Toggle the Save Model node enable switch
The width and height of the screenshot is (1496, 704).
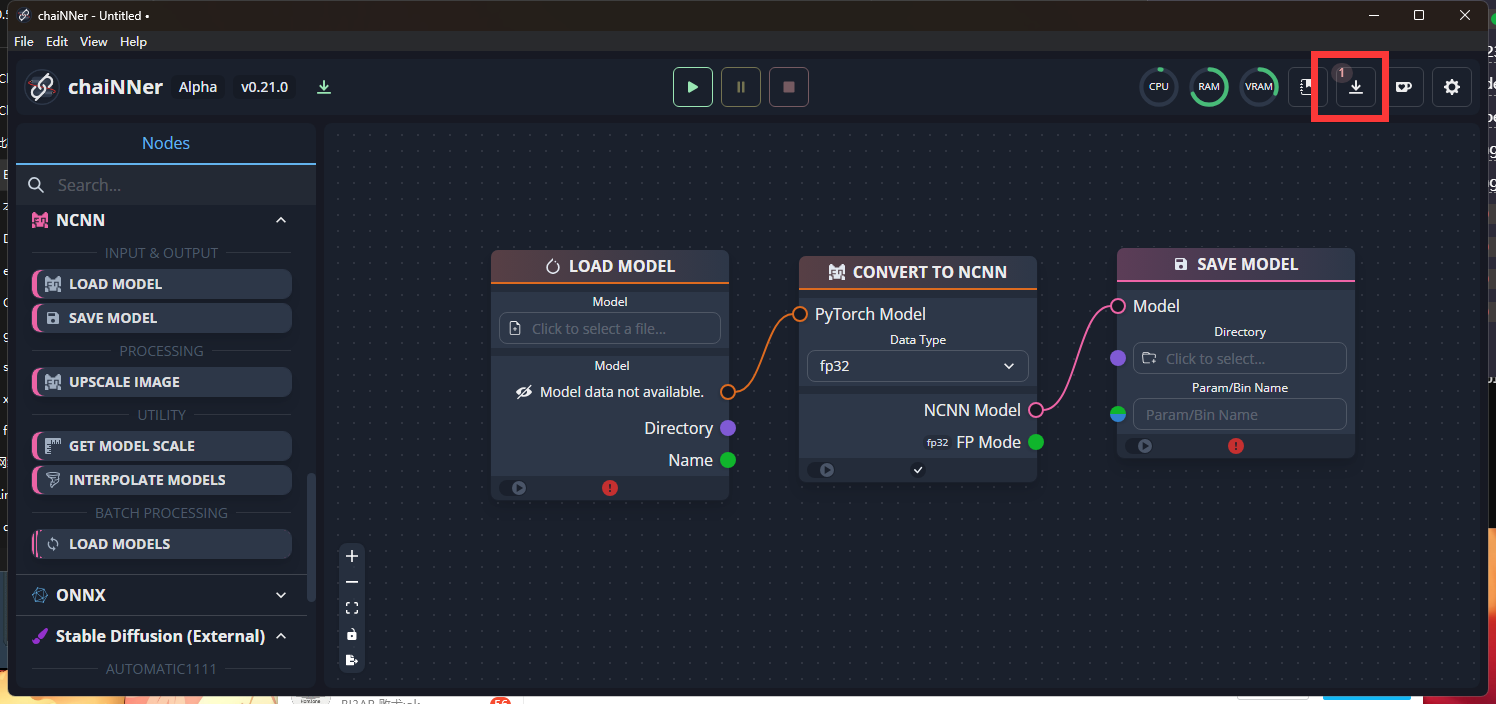[1140, 446]
